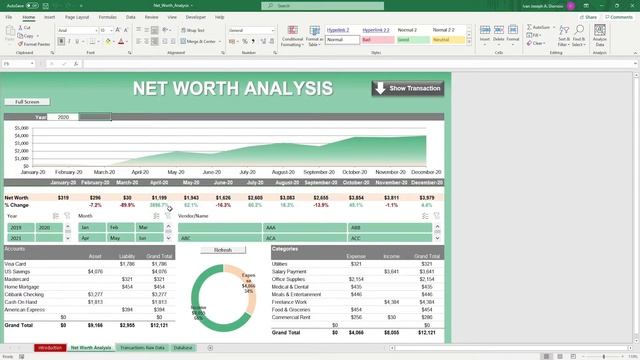The image size is (640, 360).
Task: Open Conditional Formatting
Action: pyautogui.click(x=292, y=36)
